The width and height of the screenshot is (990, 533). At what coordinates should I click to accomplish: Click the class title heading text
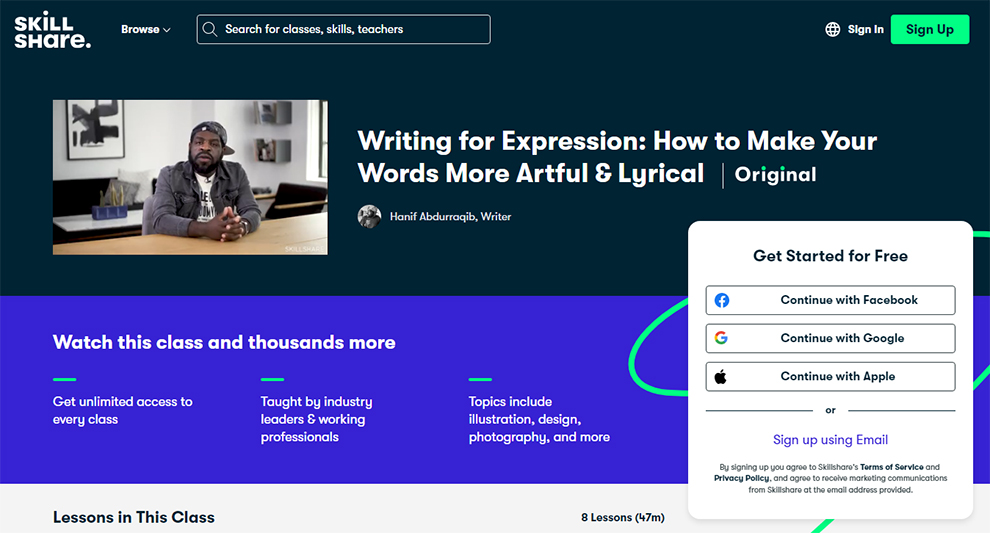pos(617,157)
